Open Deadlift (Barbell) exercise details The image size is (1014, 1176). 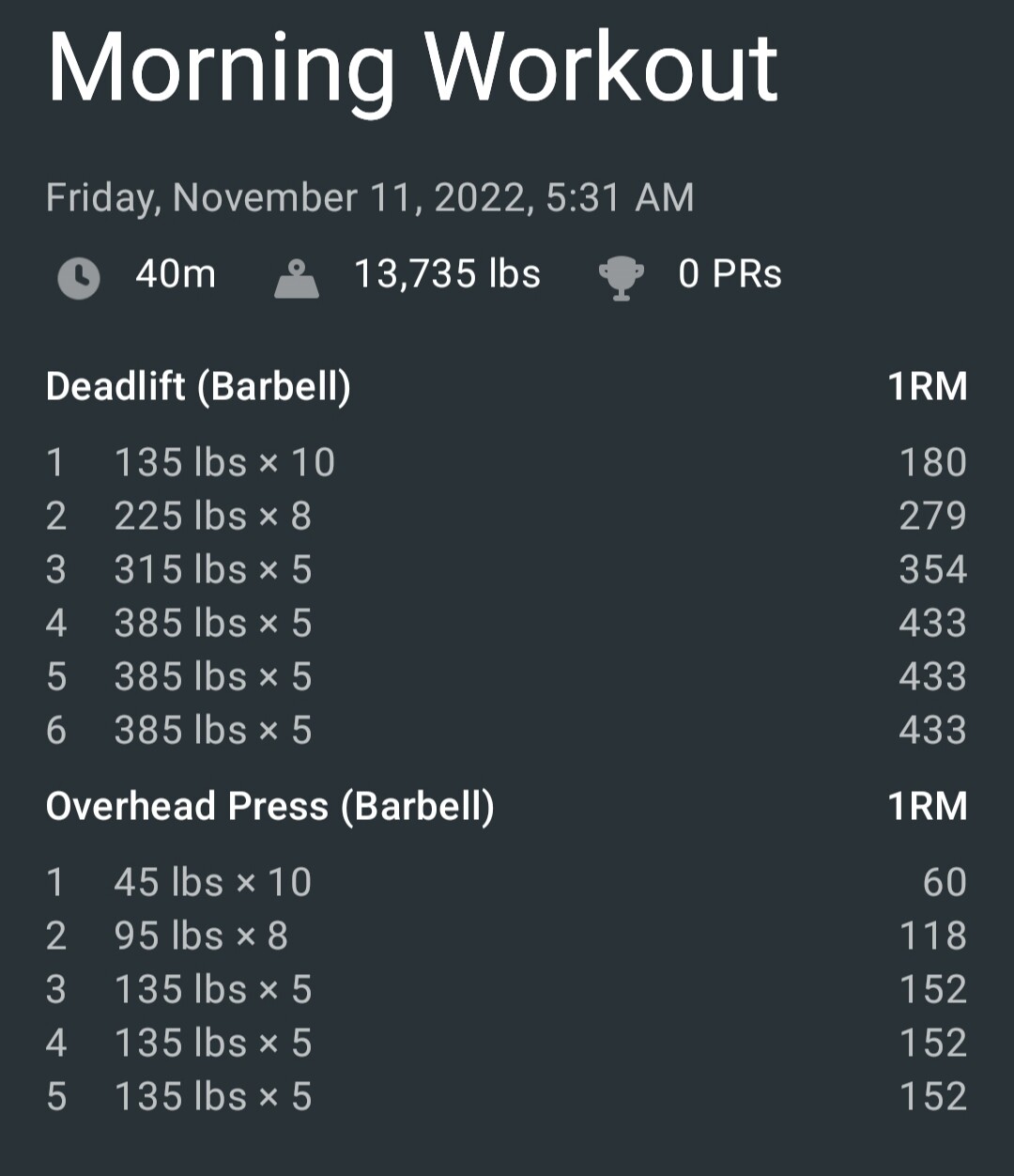198,386
